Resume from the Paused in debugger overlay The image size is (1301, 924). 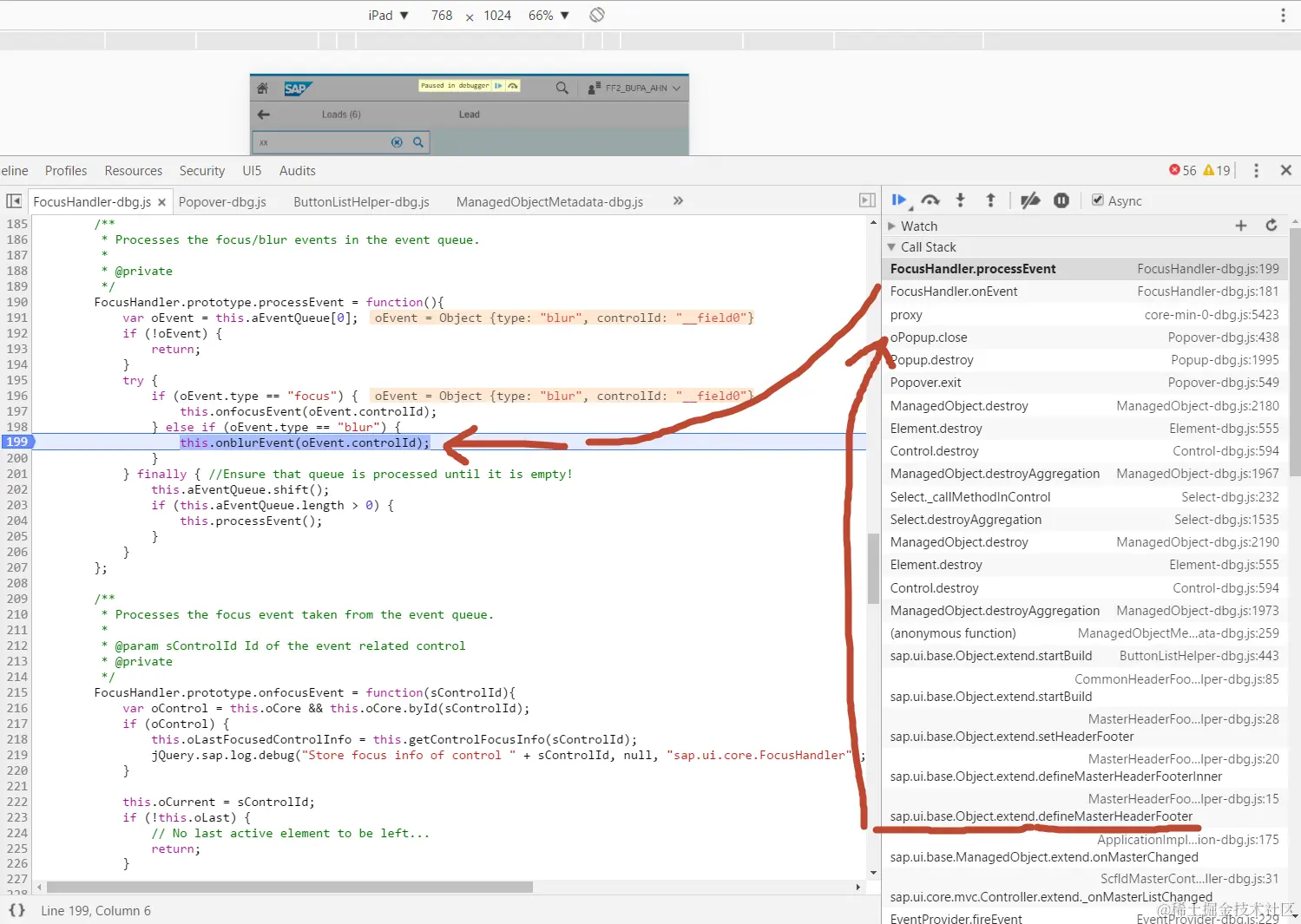[x=498, y=86]
